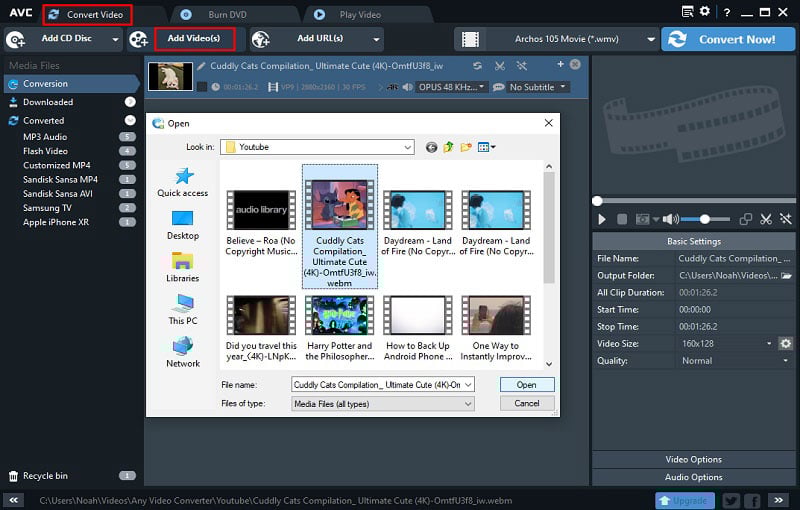The width and height of the screenshot is (800, 510).
Task: Select Desktop in Open dialog places
Action: click(x=183, y=225)
